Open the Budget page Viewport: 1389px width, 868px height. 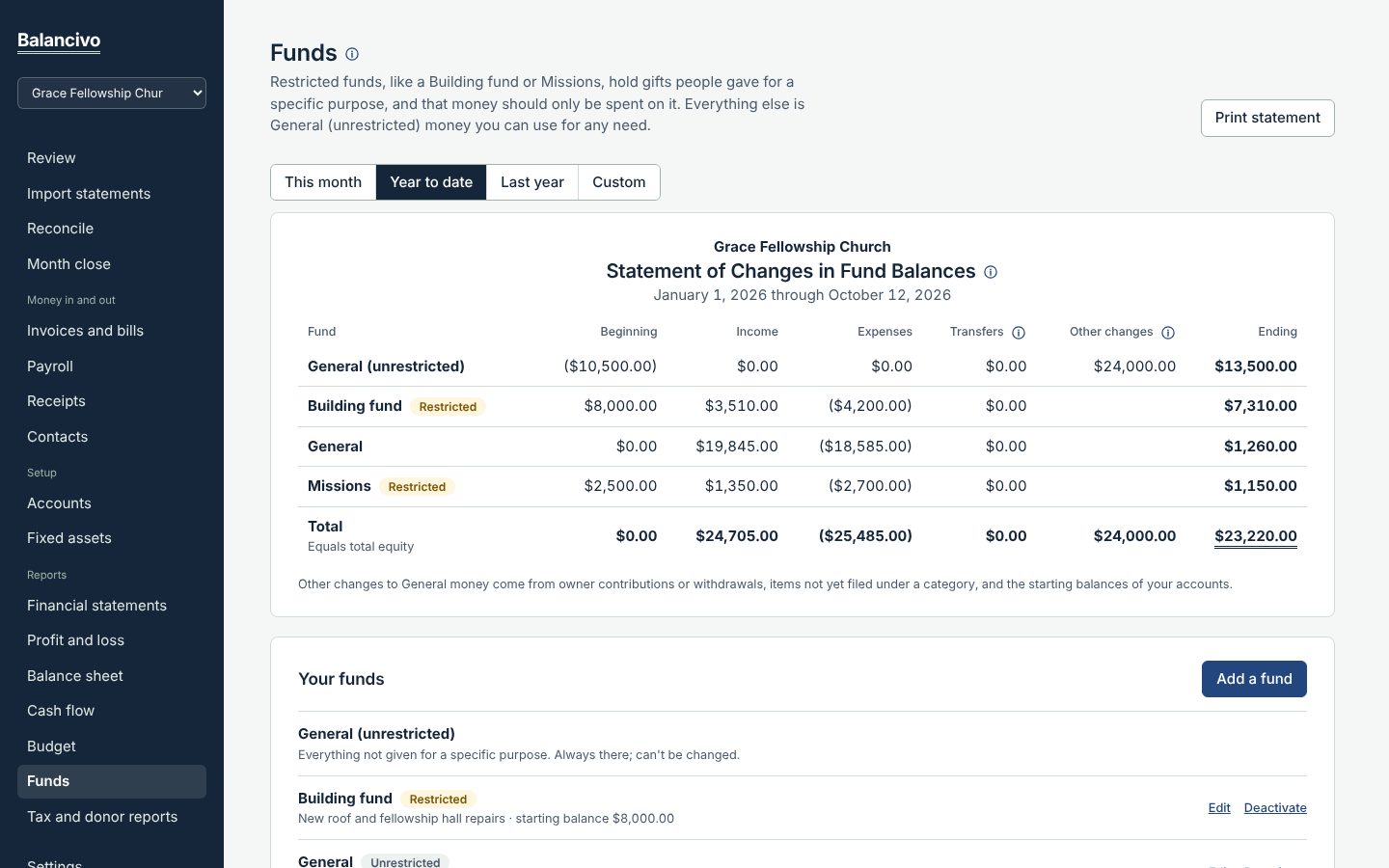click(x=112, y=746)
